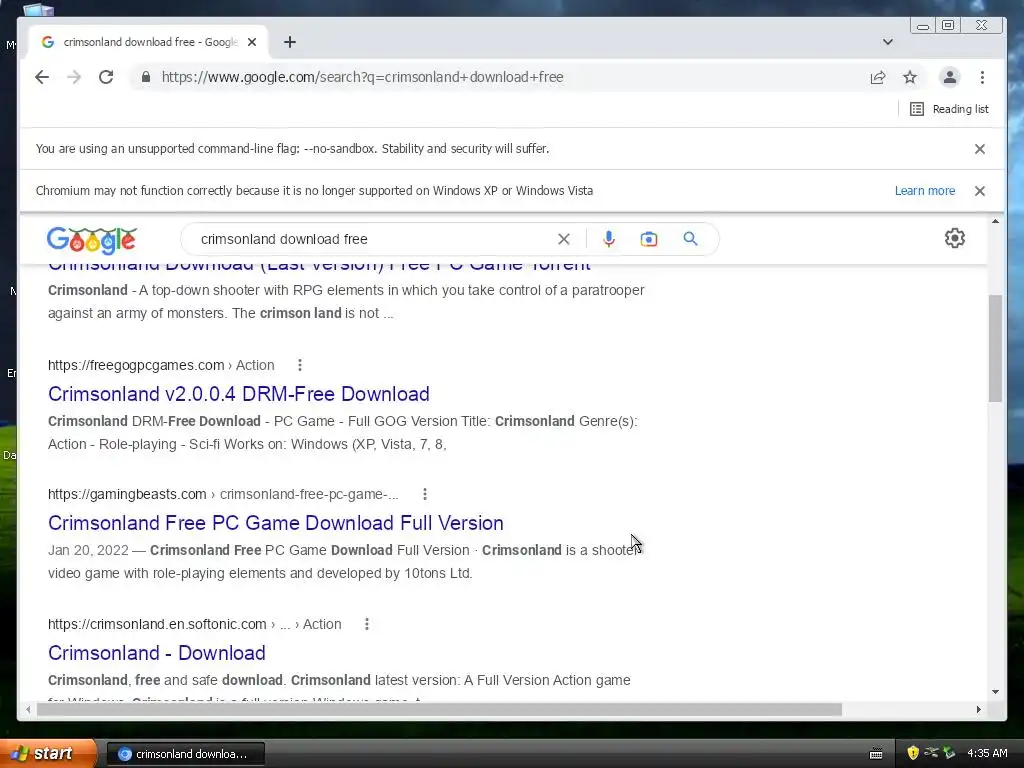The image size is (1024, 768).
Task: Open Crimsonland Free PC Game Download Full Version
Action: point(276,523)
